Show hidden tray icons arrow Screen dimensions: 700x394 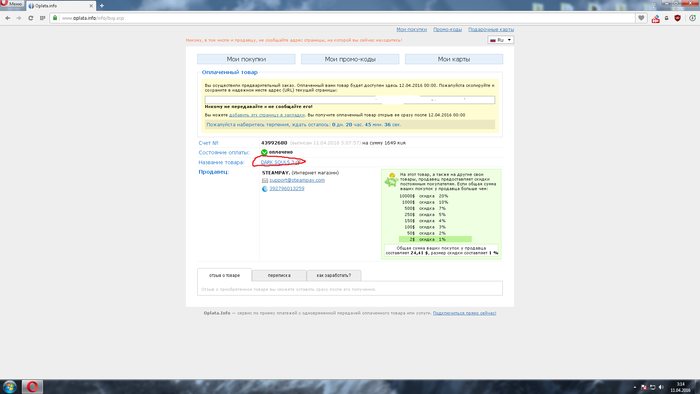tap(635, 387)
